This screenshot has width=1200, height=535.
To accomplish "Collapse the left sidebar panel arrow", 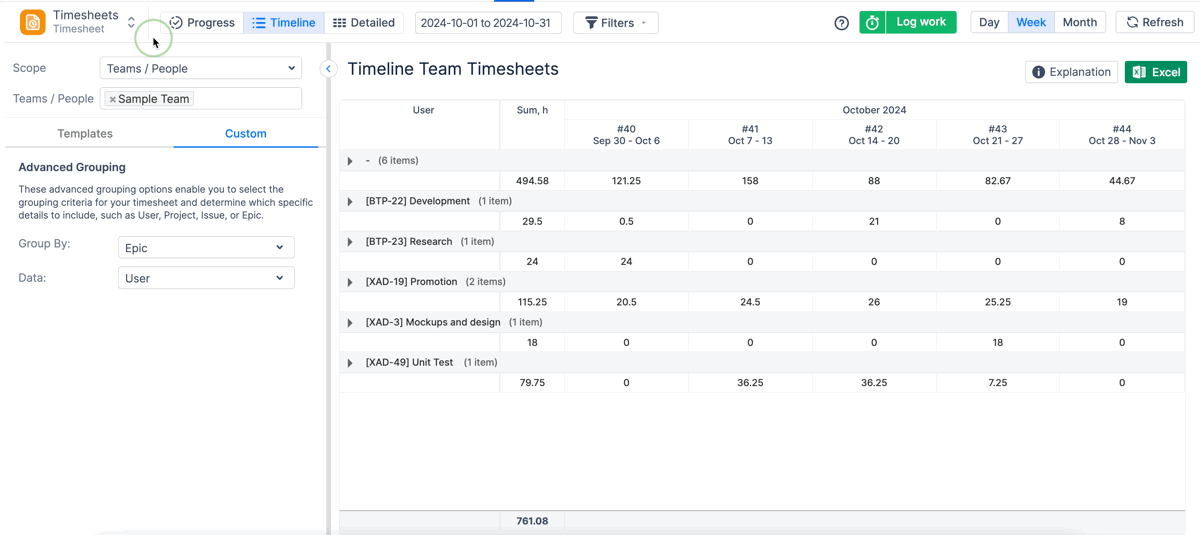I will point(328,69).
